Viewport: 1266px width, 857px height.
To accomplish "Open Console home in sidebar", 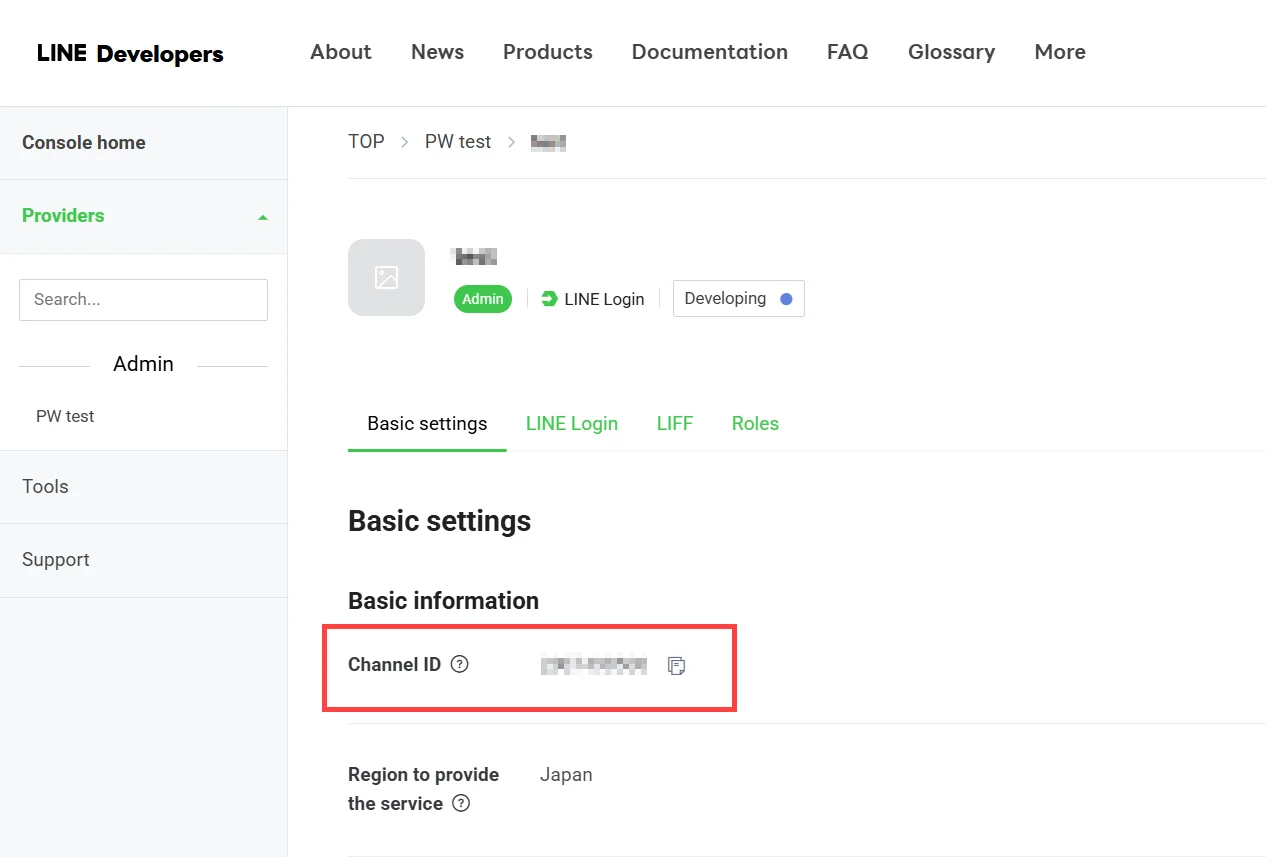I will (84, 143).
